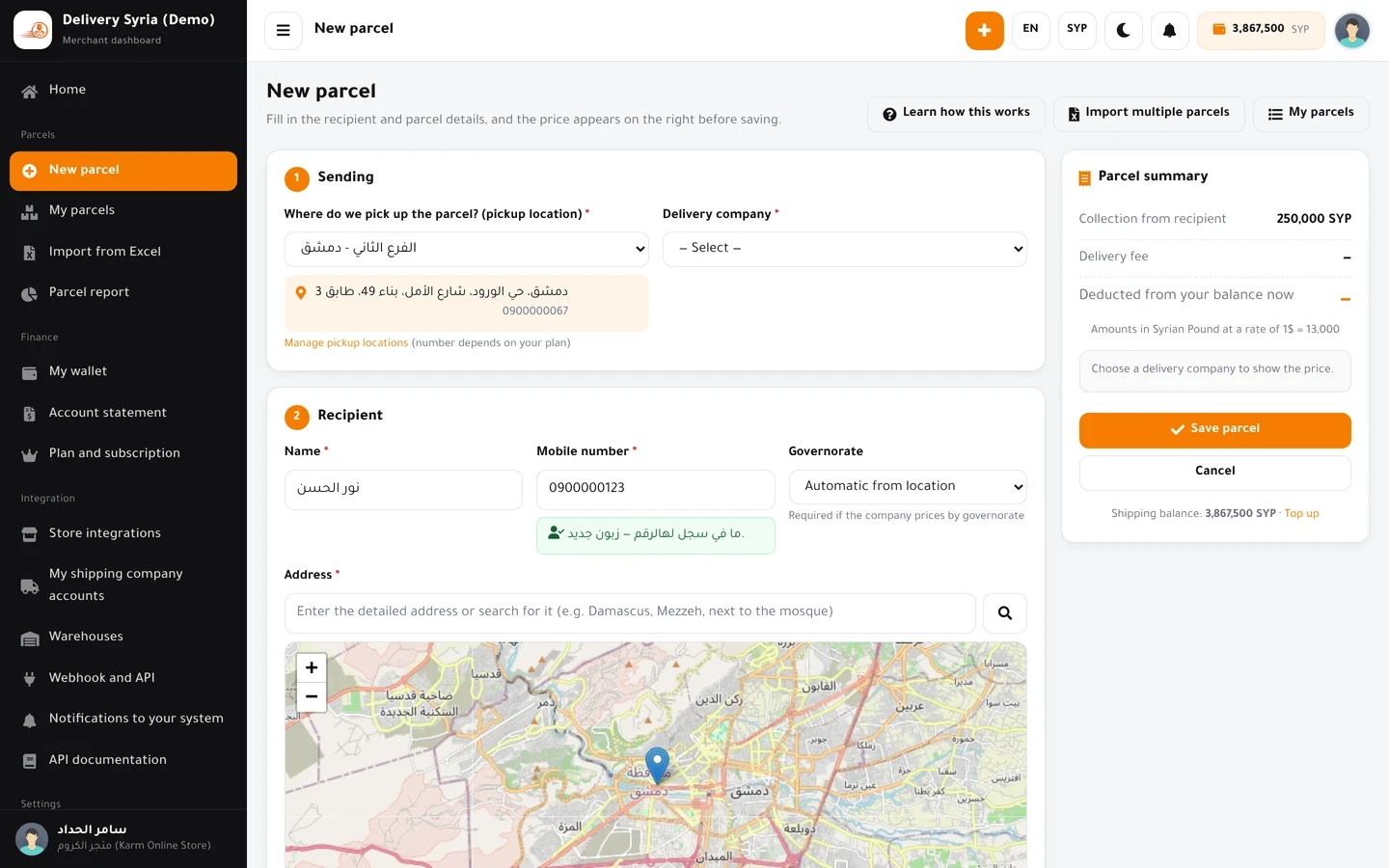Click the Mobile number input field
This screenshot has height=868, width=1389.
656,490
